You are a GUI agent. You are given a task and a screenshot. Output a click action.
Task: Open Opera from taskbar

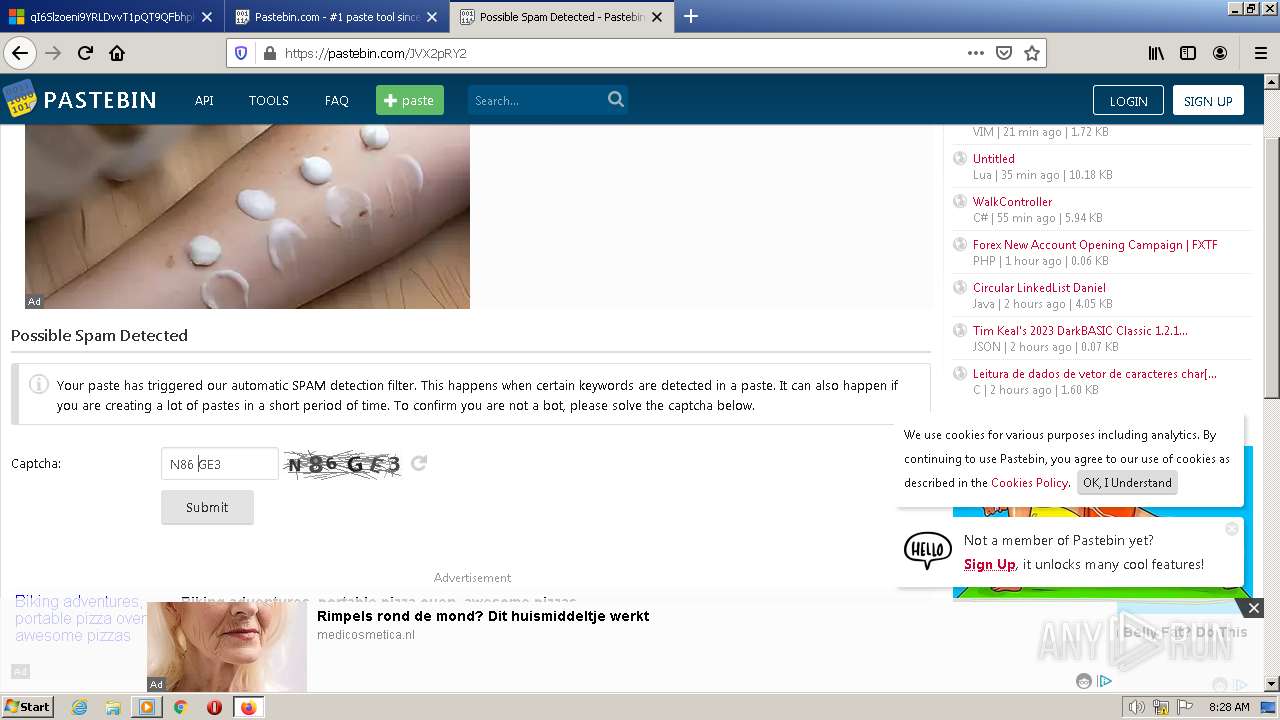214,707
